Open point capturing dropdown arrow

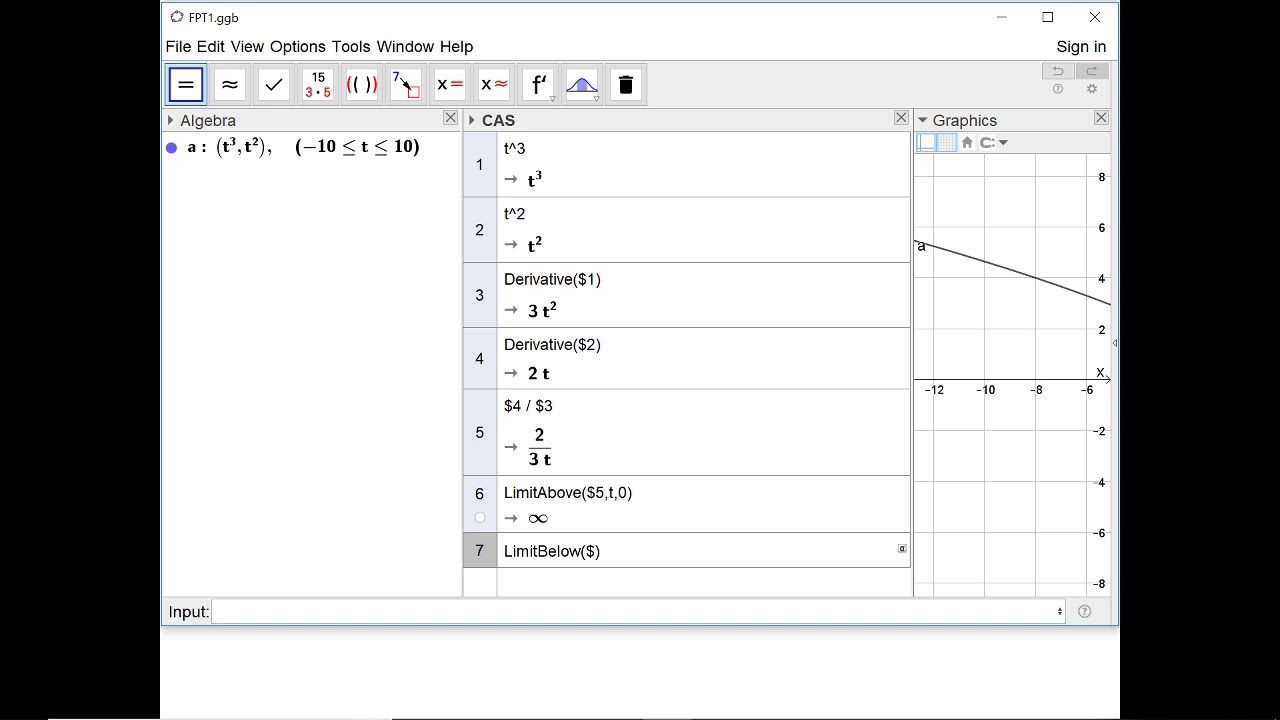coord(1003,143)
